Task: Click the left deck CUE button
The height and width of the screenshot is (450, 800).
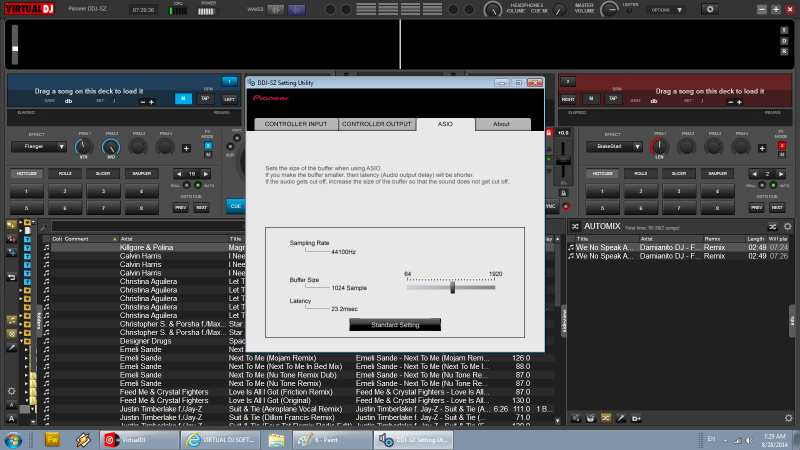Action: pos(235,206)
